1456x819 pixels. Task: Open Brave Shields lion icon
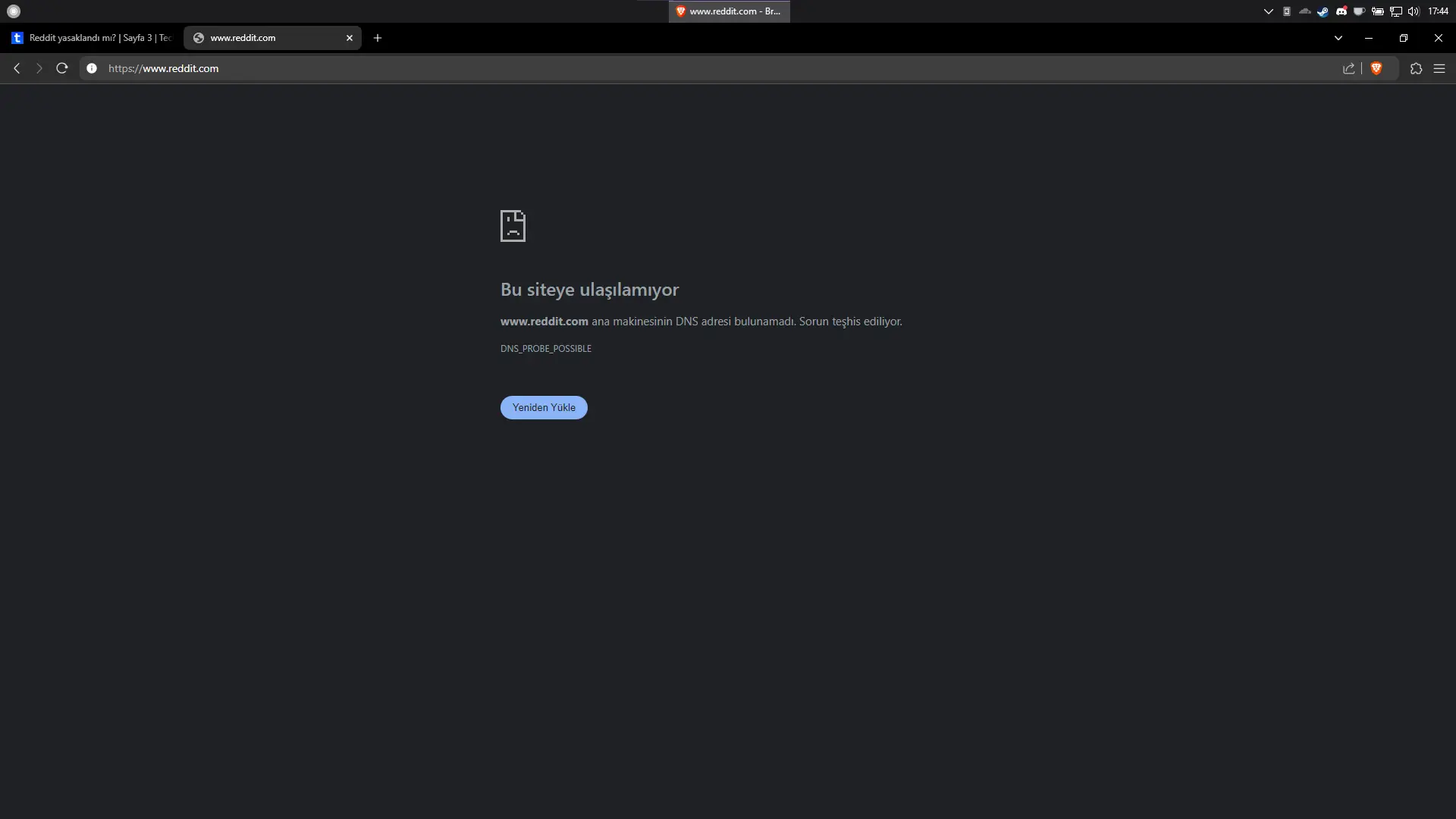(1376, 68)
